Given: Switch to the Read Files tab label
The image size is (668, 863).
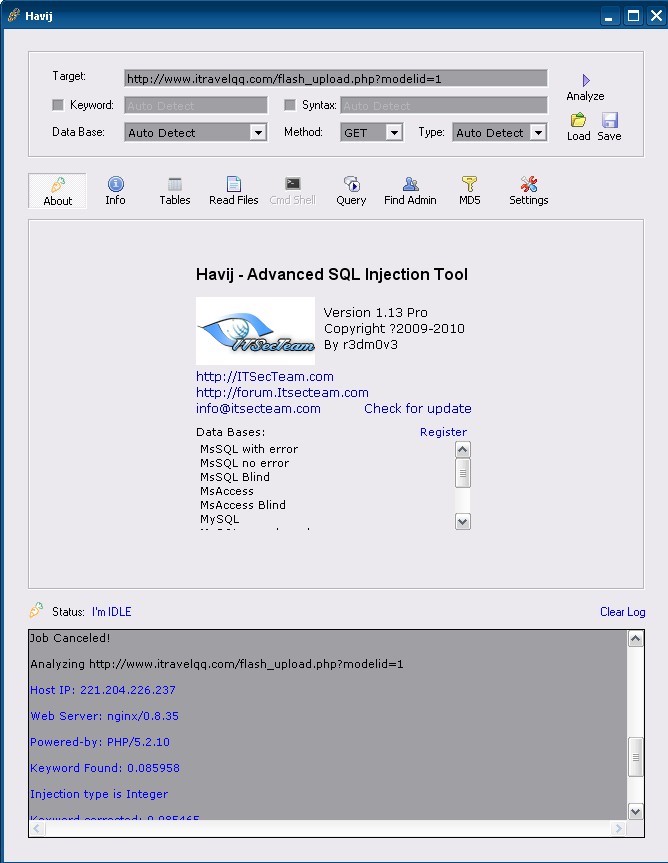Looking at the screenshot, I should coord(233,200).
